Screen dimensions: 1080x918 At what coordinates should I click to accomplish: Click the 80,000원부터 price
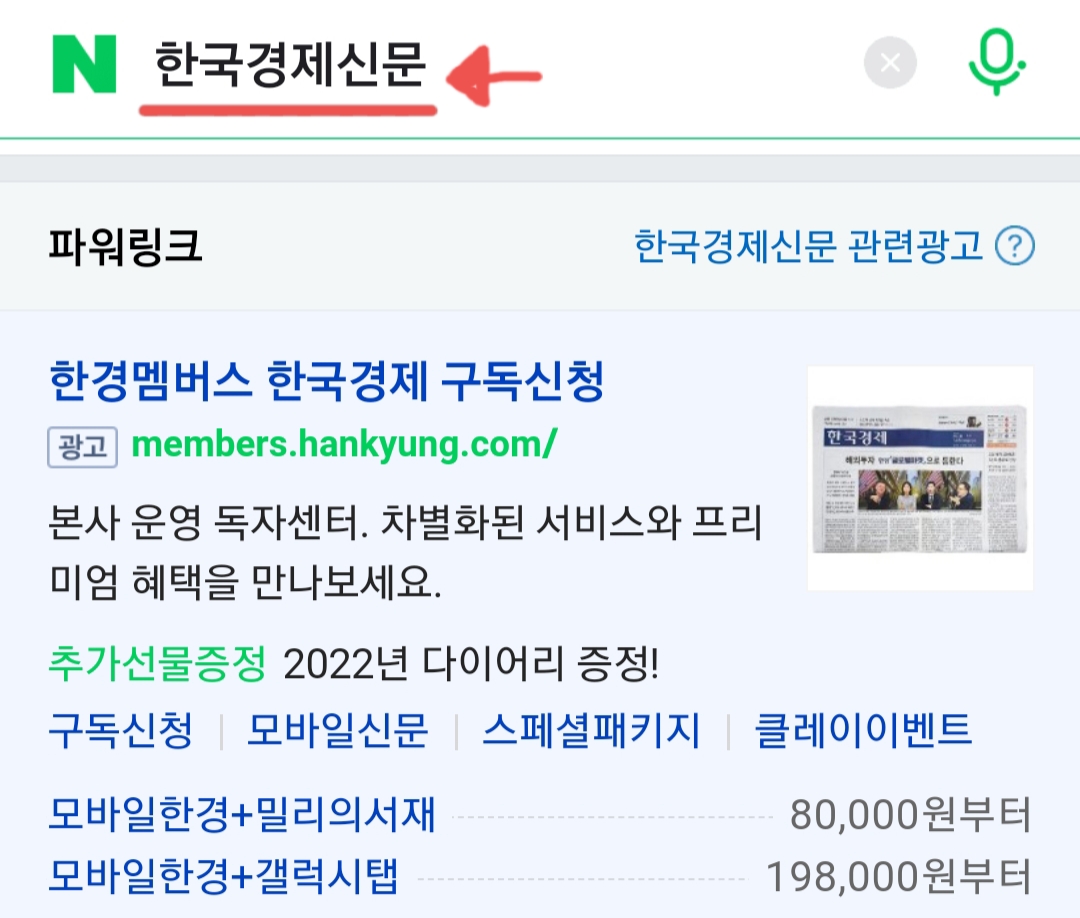tap(911, 815)
